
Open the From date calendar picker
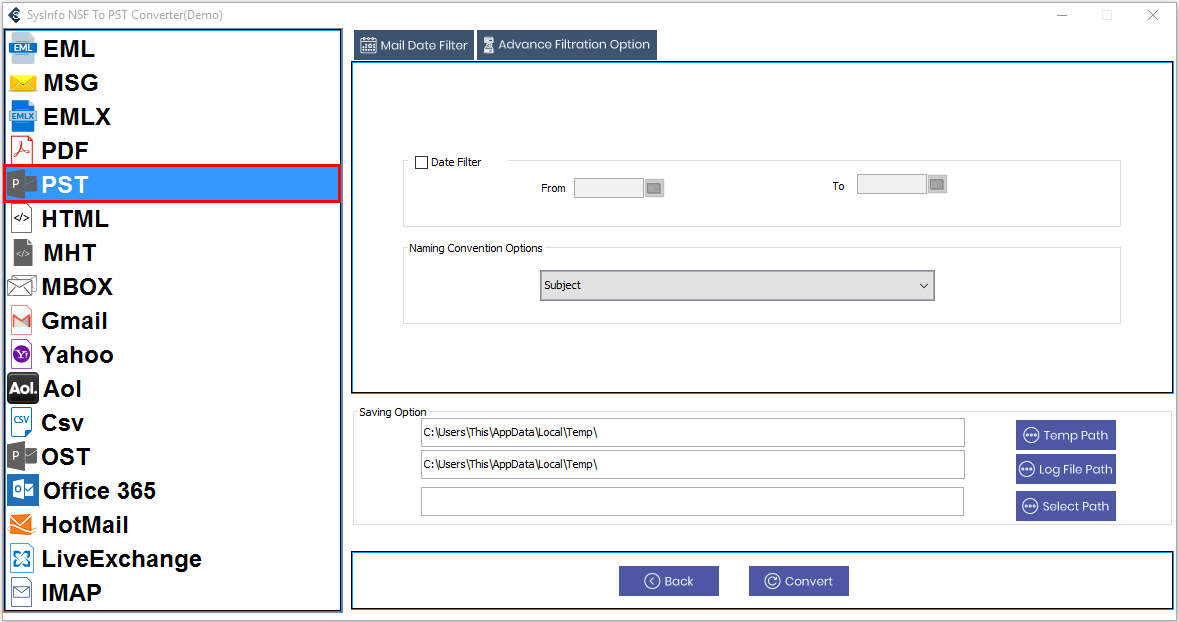click(654, 188)
